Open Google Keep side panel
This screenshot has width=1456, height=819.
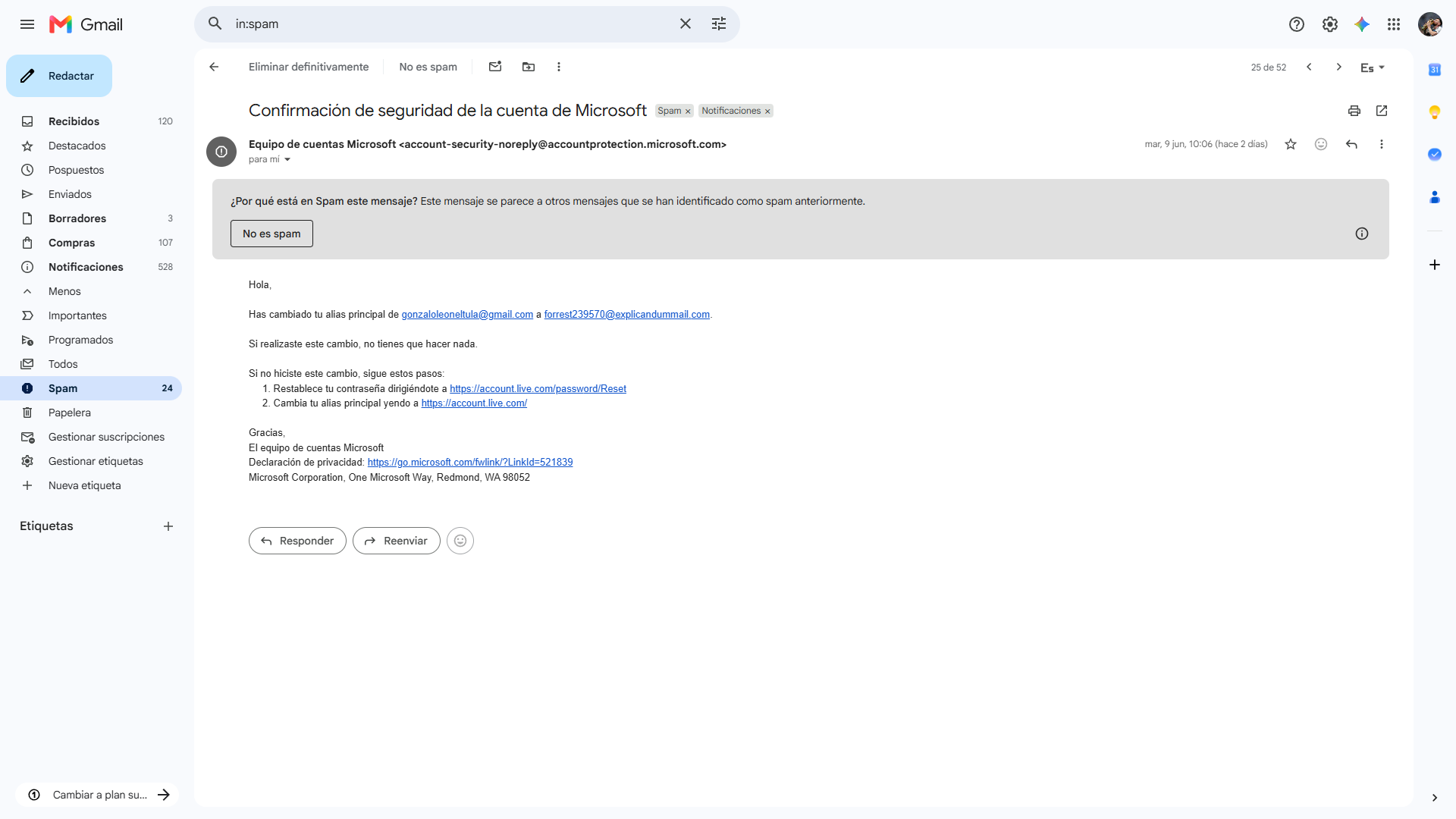point(1435,112)
